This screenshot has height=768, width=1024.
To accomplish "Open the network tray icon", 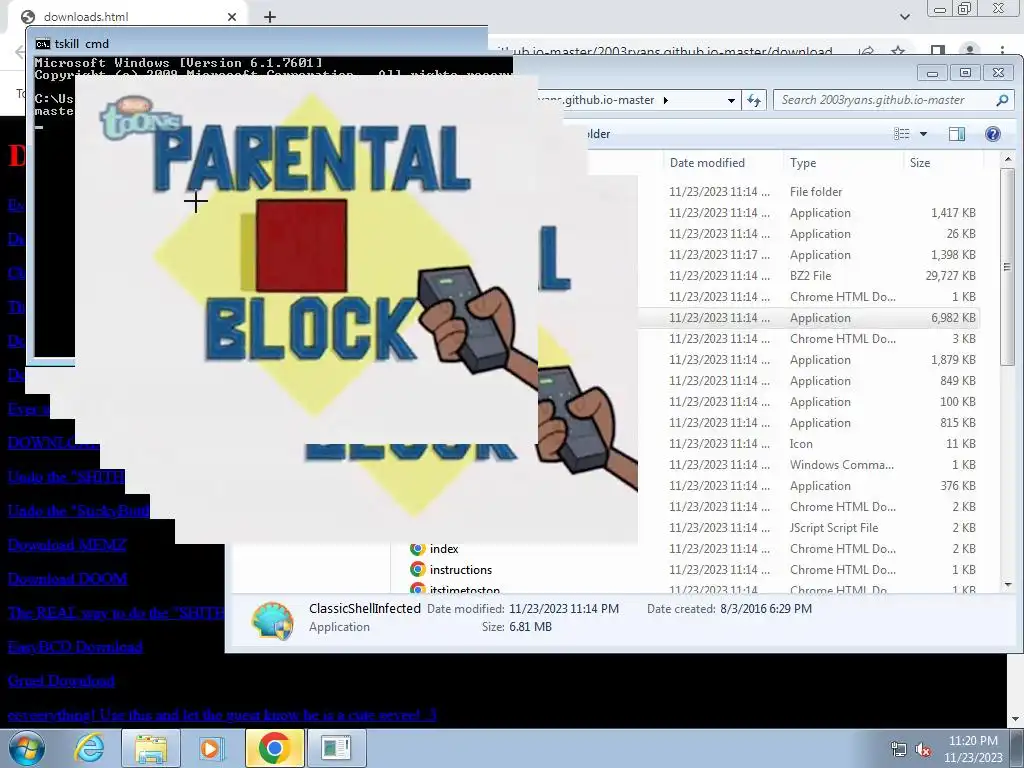I will click(899, 750).
